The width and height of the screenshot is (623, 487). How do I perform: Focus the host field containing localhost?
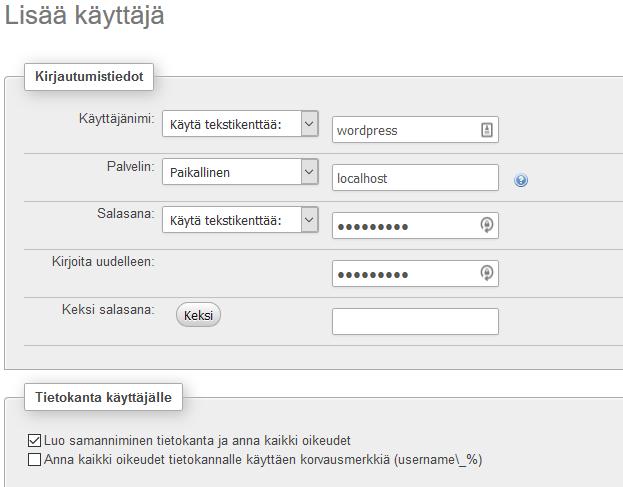coord(415,178)
